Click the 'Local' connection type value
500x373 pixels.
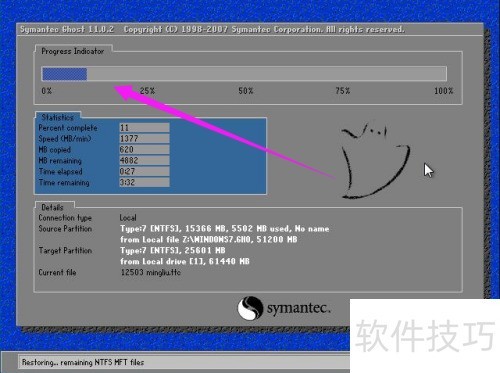tap(128, 218)
